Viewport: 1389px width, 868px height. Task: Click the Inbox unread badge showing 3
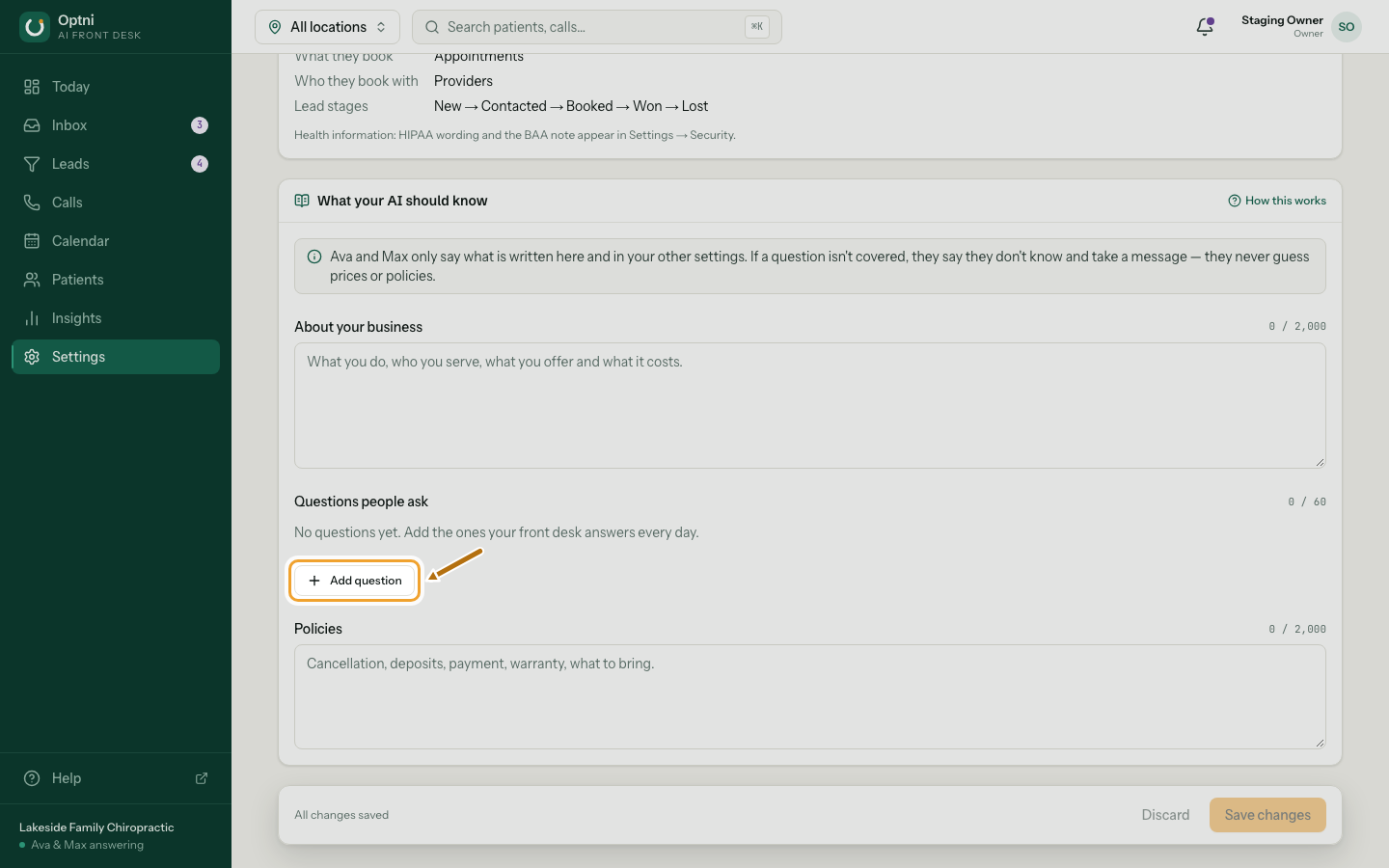(x=200, y=125)
